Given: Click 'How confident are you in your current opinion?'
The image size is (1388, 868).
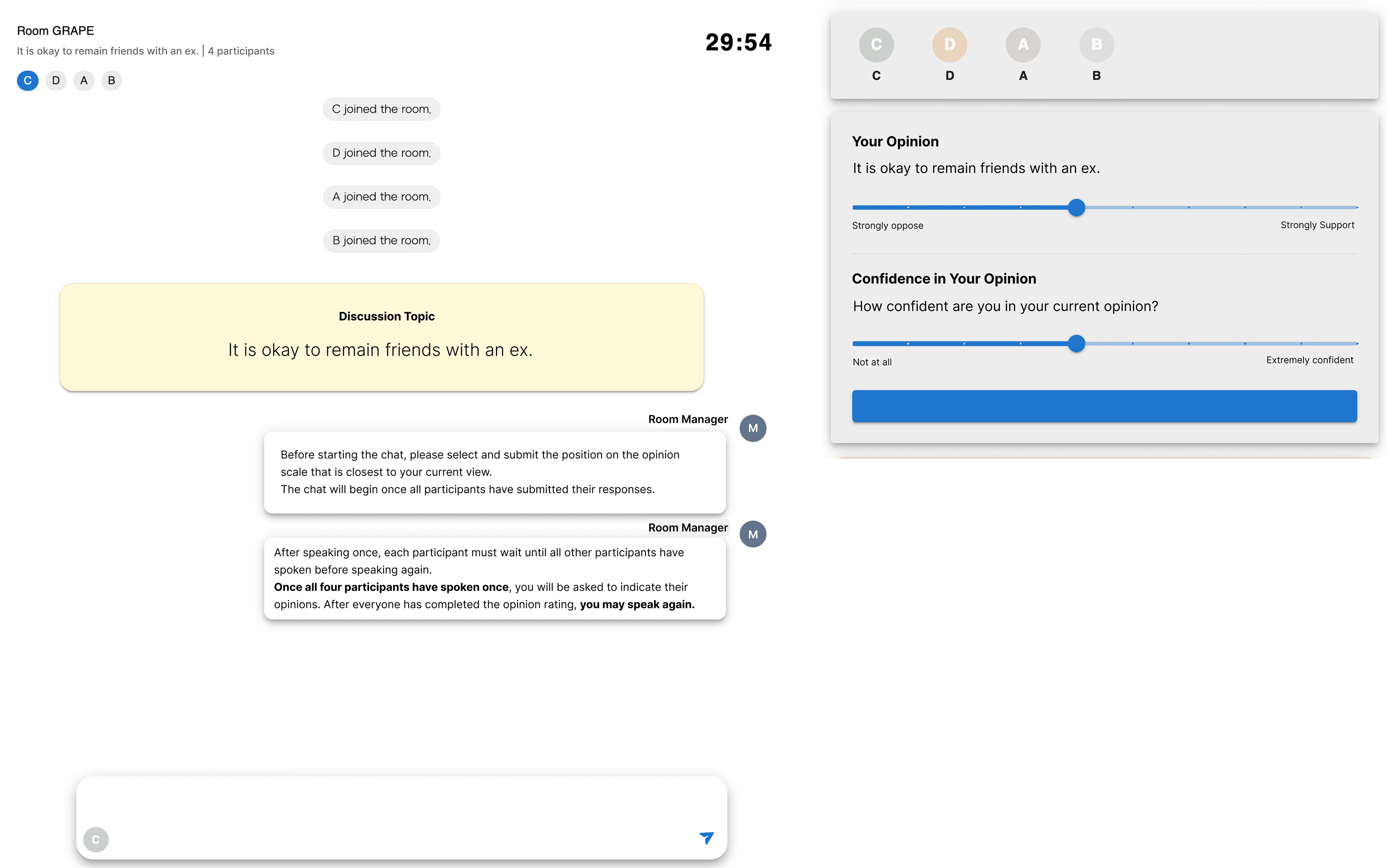Looking at the screenshot, I should [x=1006, y=306].
